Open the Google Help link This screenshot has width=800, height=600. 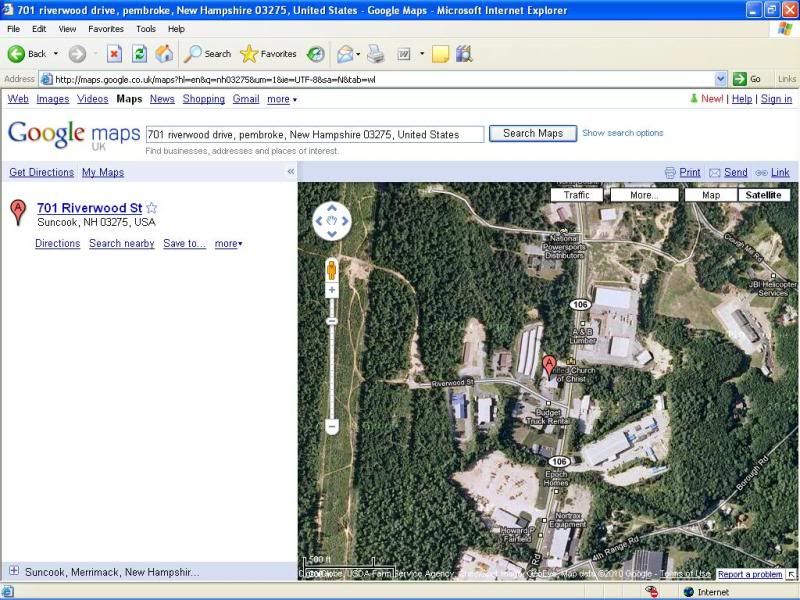click(x=742, y=99)
